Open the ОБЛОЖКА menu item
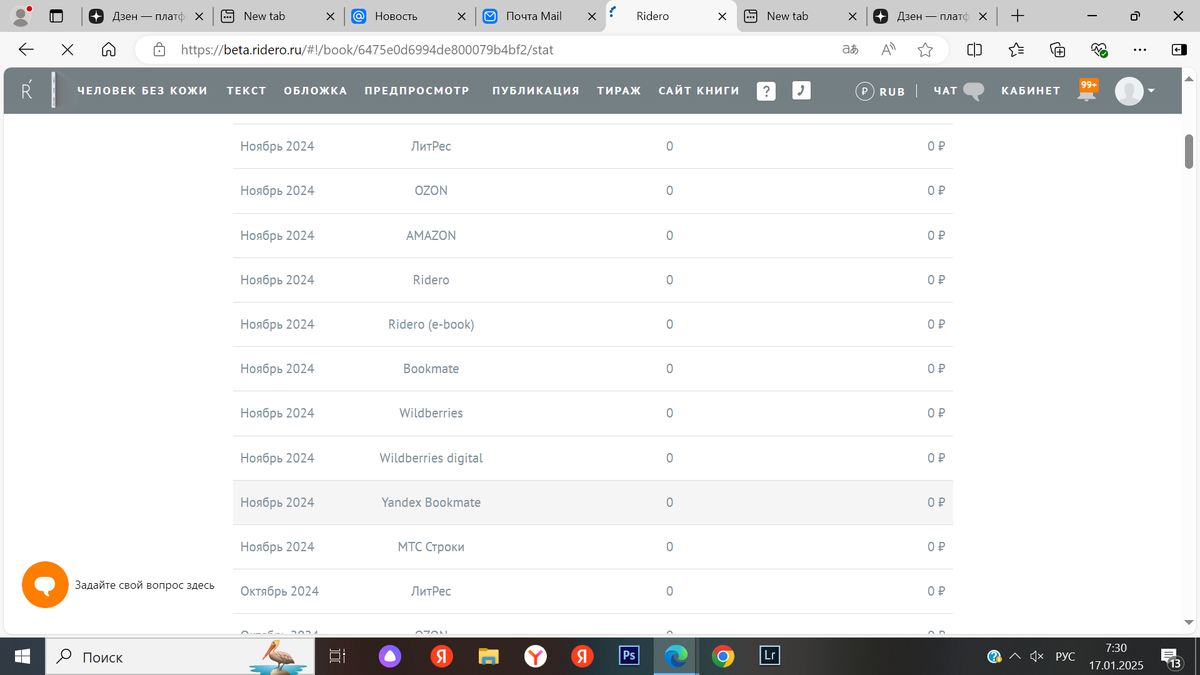 tap(315, 91)
